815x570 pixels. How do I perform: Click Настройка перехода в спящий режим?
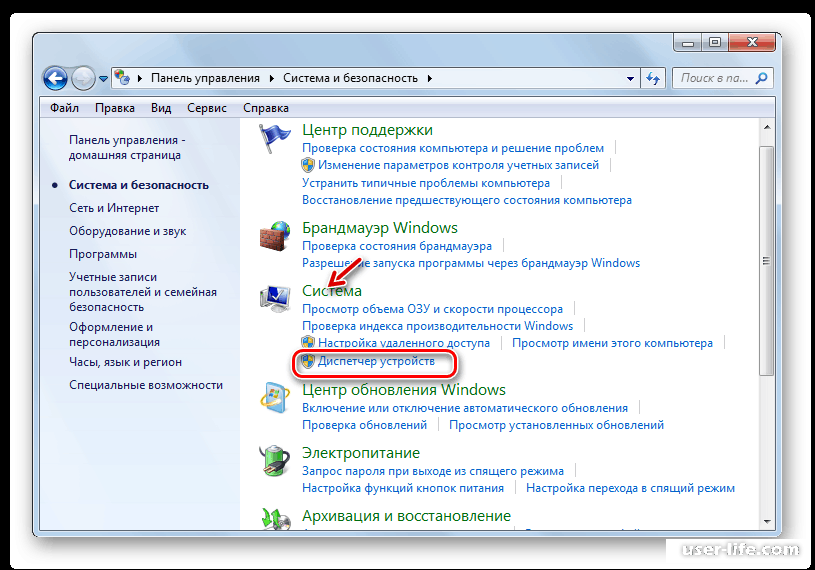click(630, 488)
